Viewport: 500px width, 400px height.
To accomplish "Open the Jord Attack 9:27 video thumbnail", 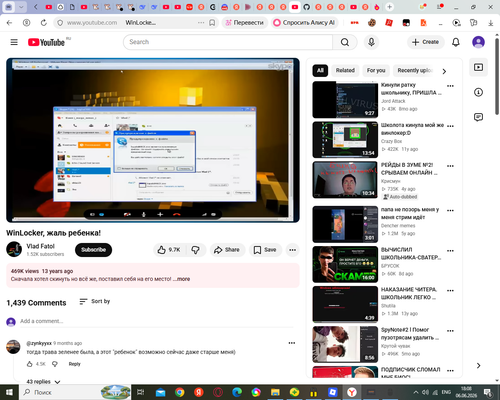I will click(x=345, y=100).
